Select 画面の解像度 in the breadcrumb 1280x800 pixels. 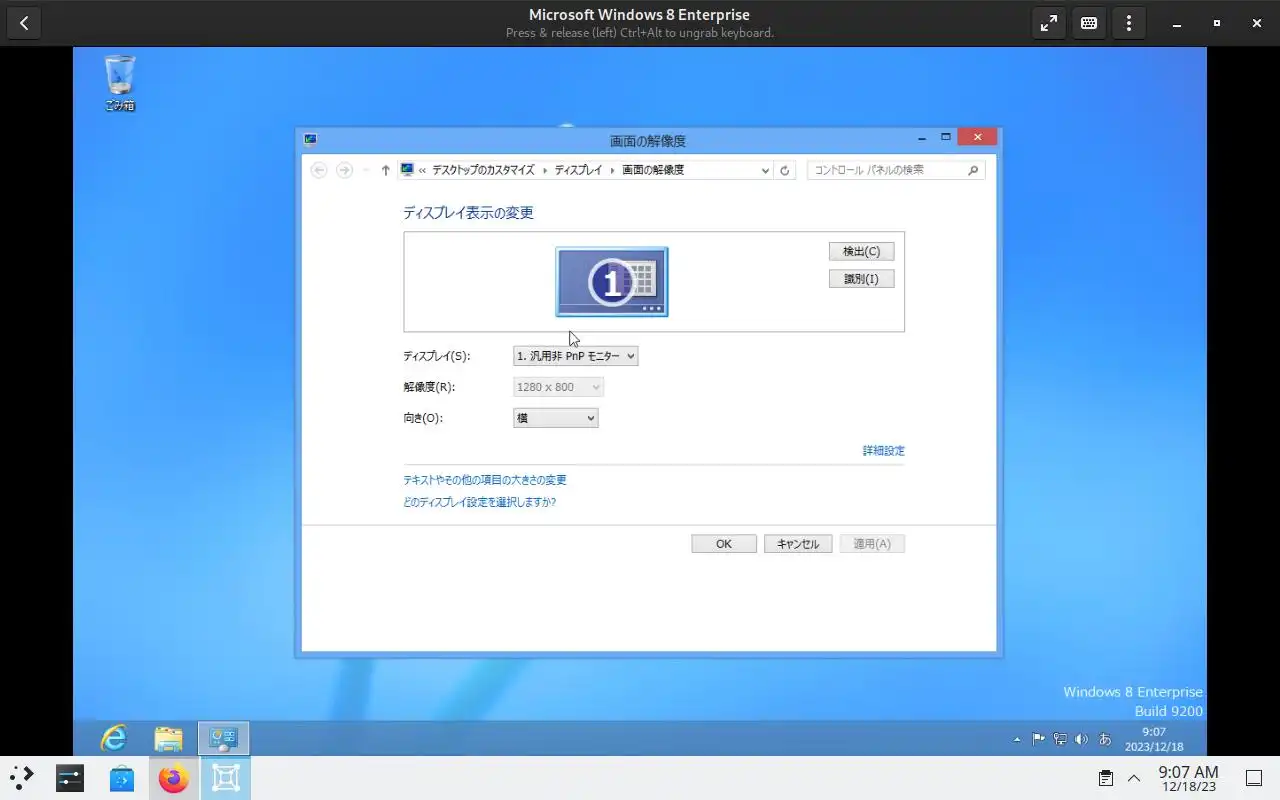[x=653, y=170]
